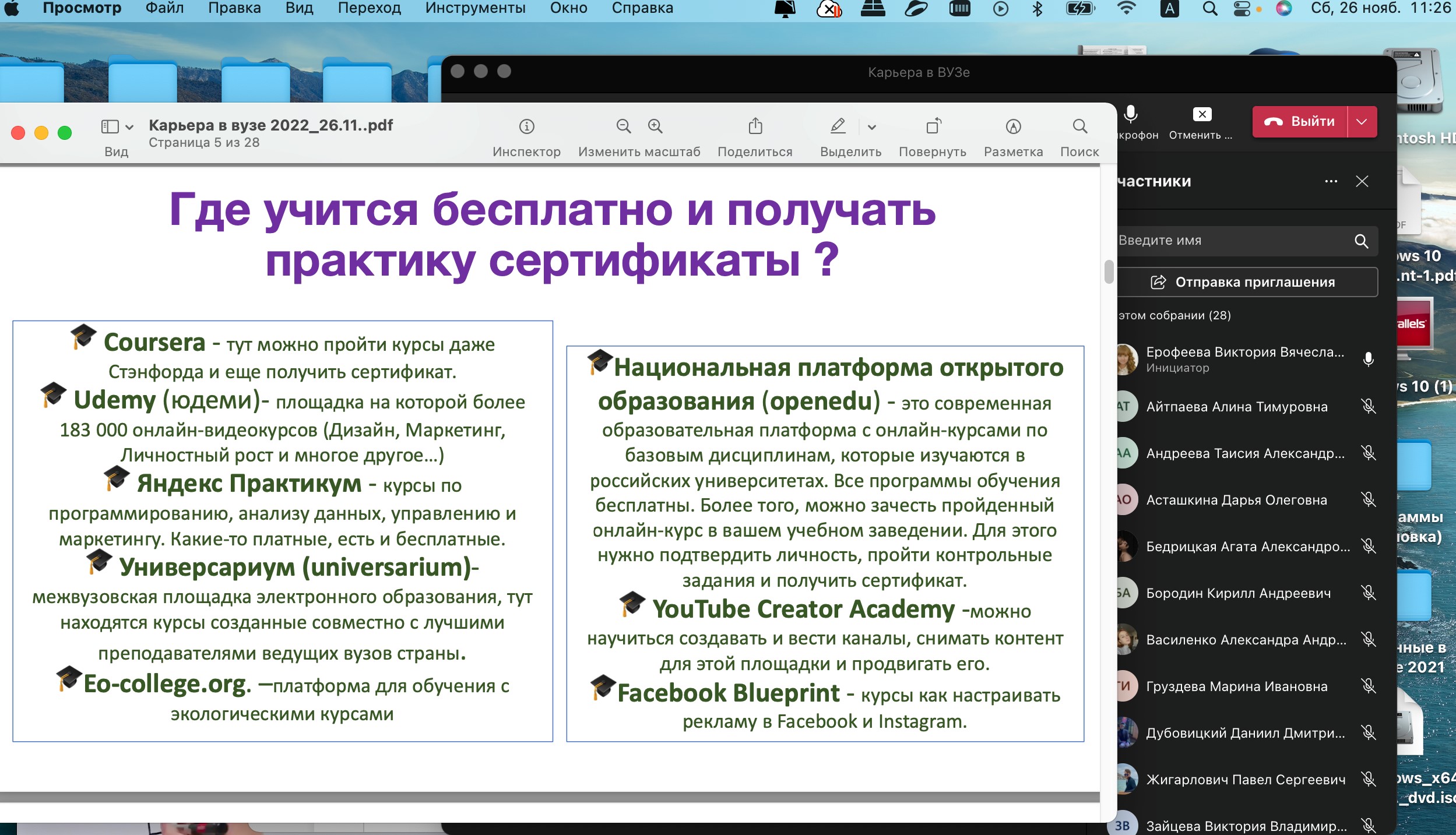
Task: Select participant Зайцева Виктория Владимир...
Action: pos(1246,826)
